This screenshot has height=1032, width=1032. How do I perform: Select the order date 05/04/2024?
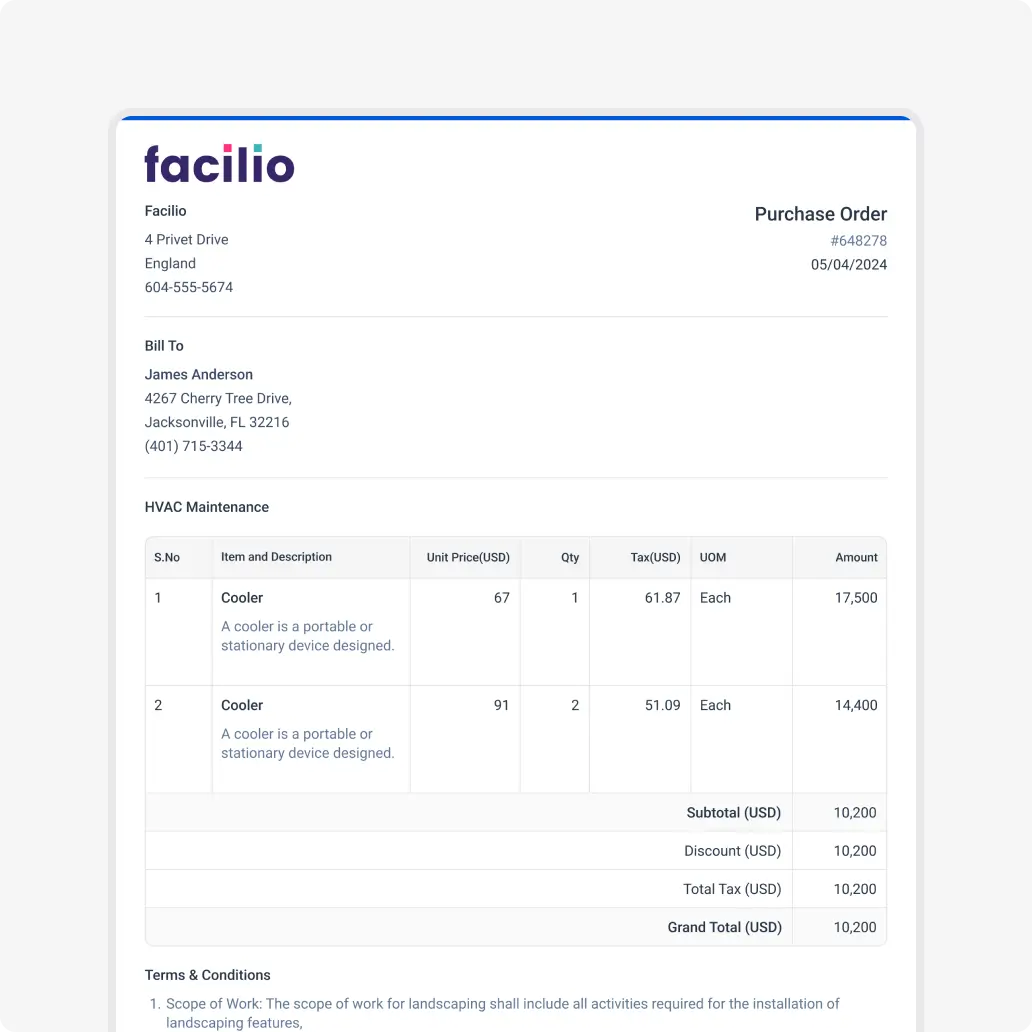pos(848,265)
